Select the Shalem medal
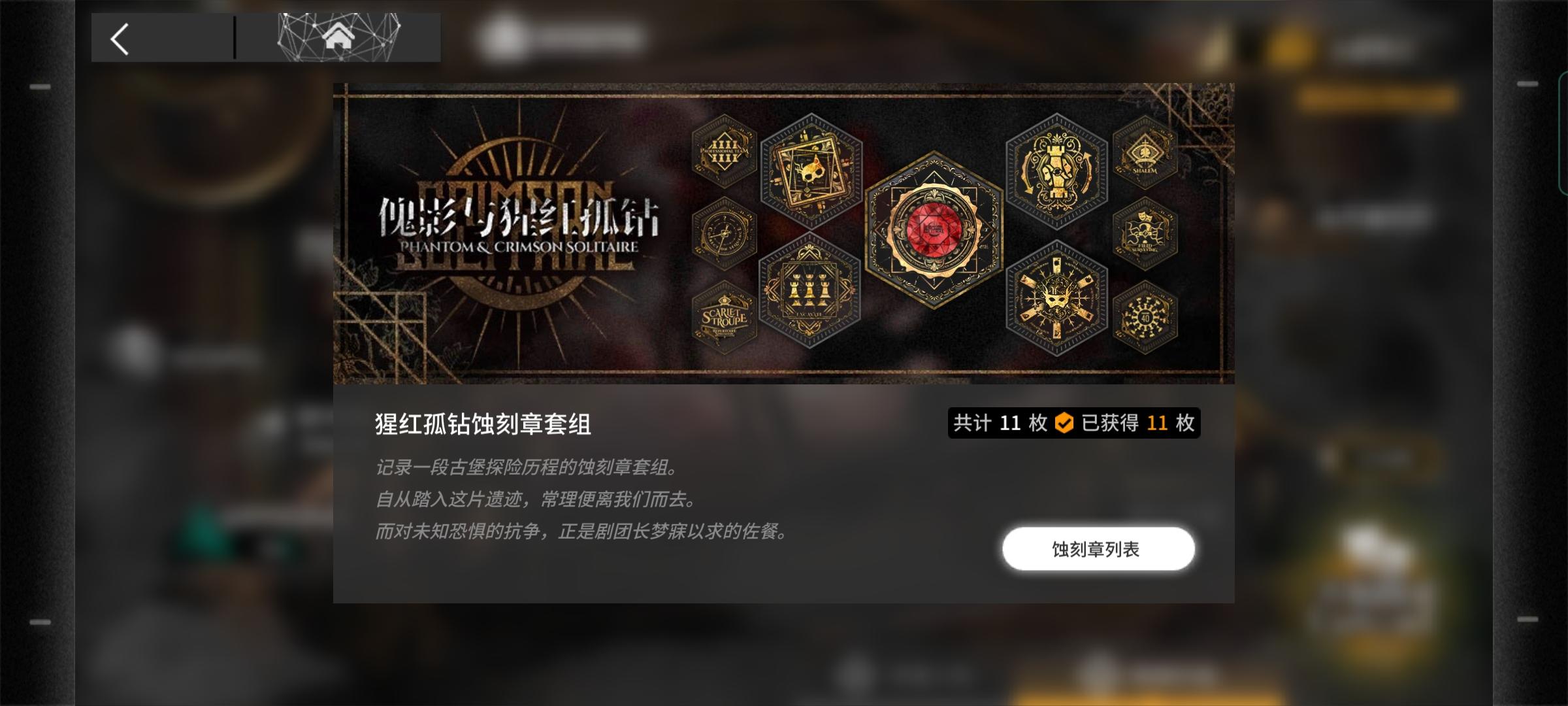Screen dimensions: 1568x706 tap(1145, 152)
